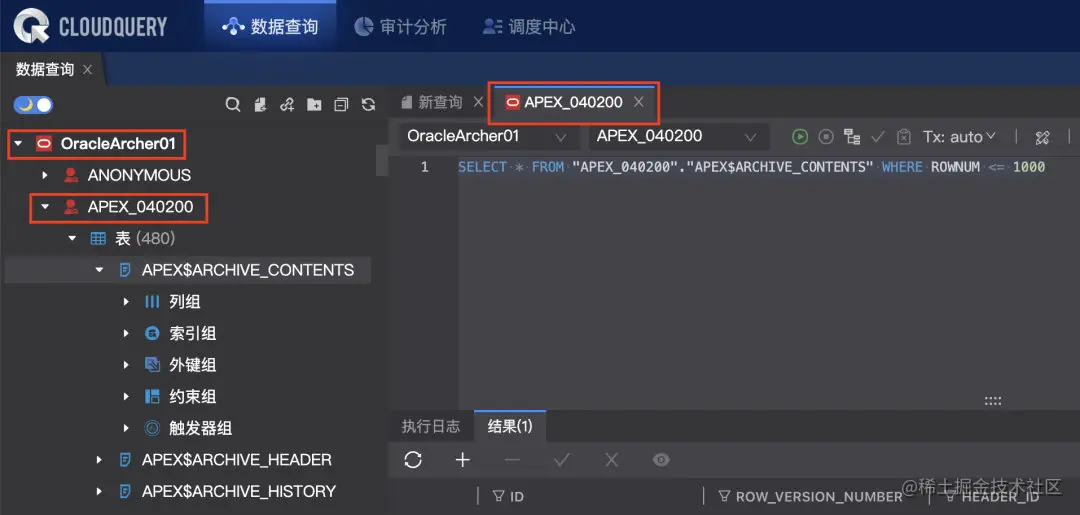The width and height of the screenshot is (1080, 515).
Task: Select the 结果(1) tab
Action: tap(510, 427)
